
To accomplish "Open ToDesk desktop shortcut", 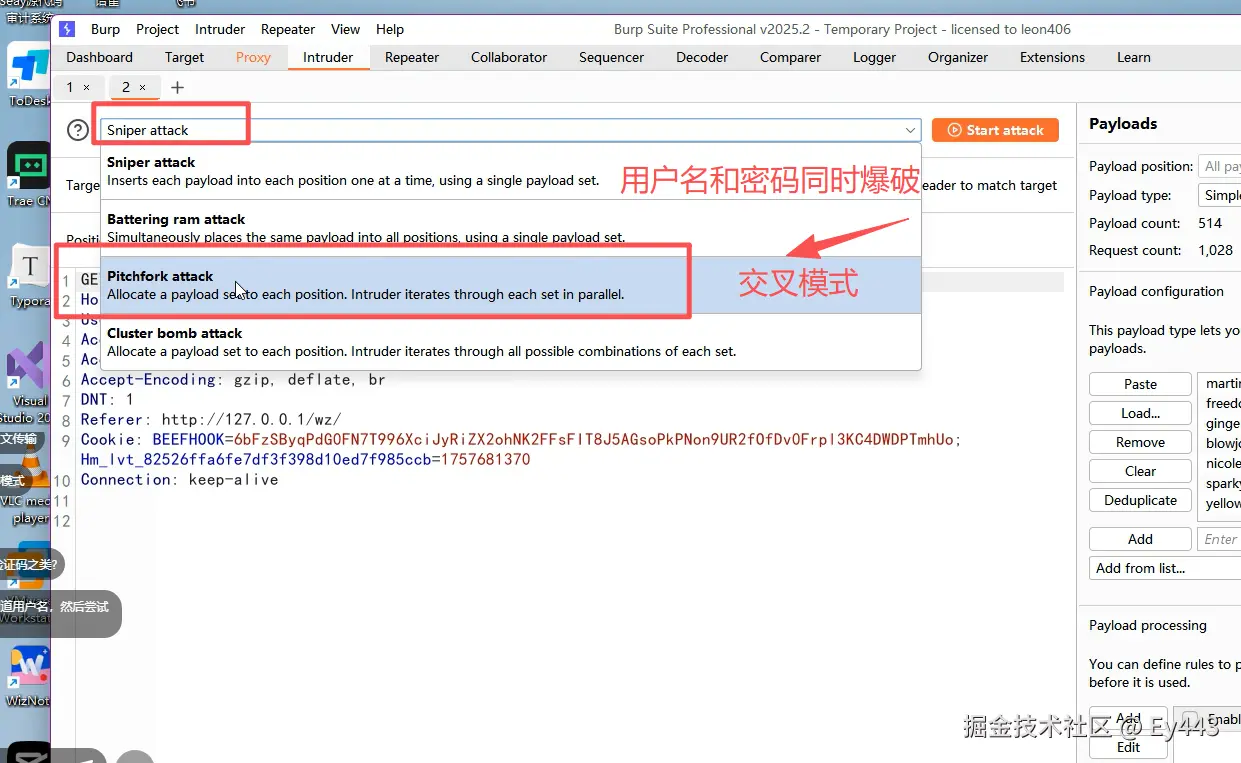I will pos(29,76).
